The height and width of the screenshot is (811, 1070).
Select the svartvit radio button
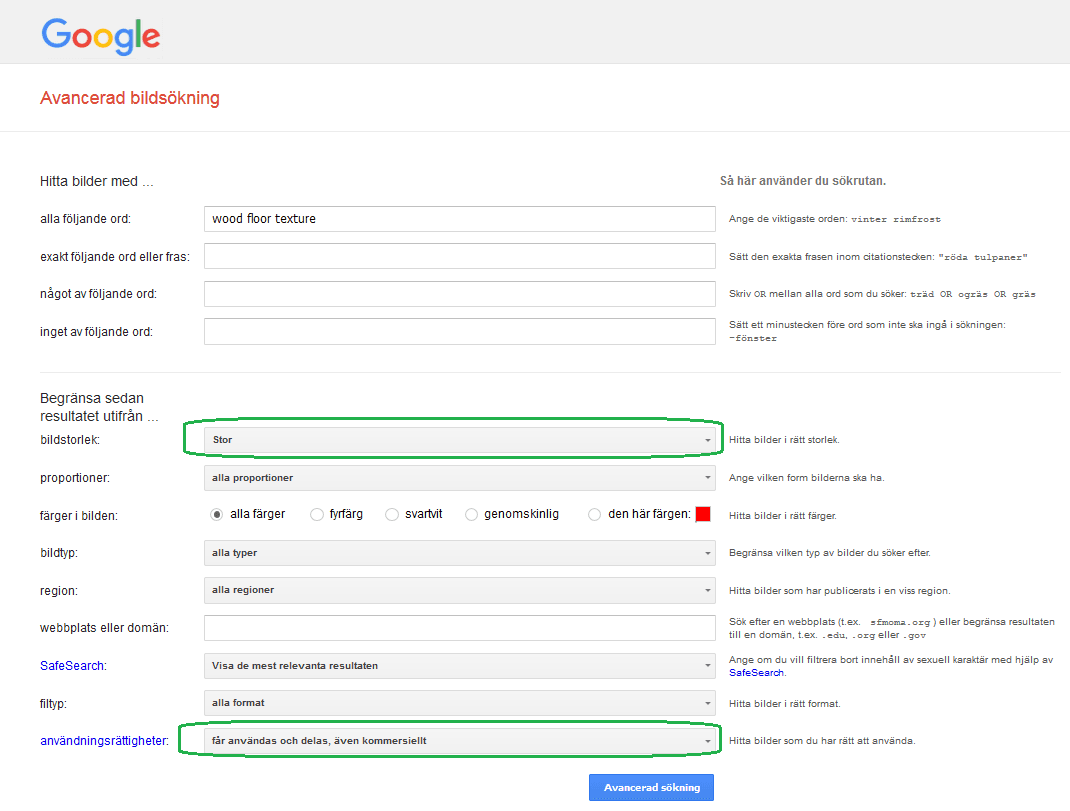point(391,514)
